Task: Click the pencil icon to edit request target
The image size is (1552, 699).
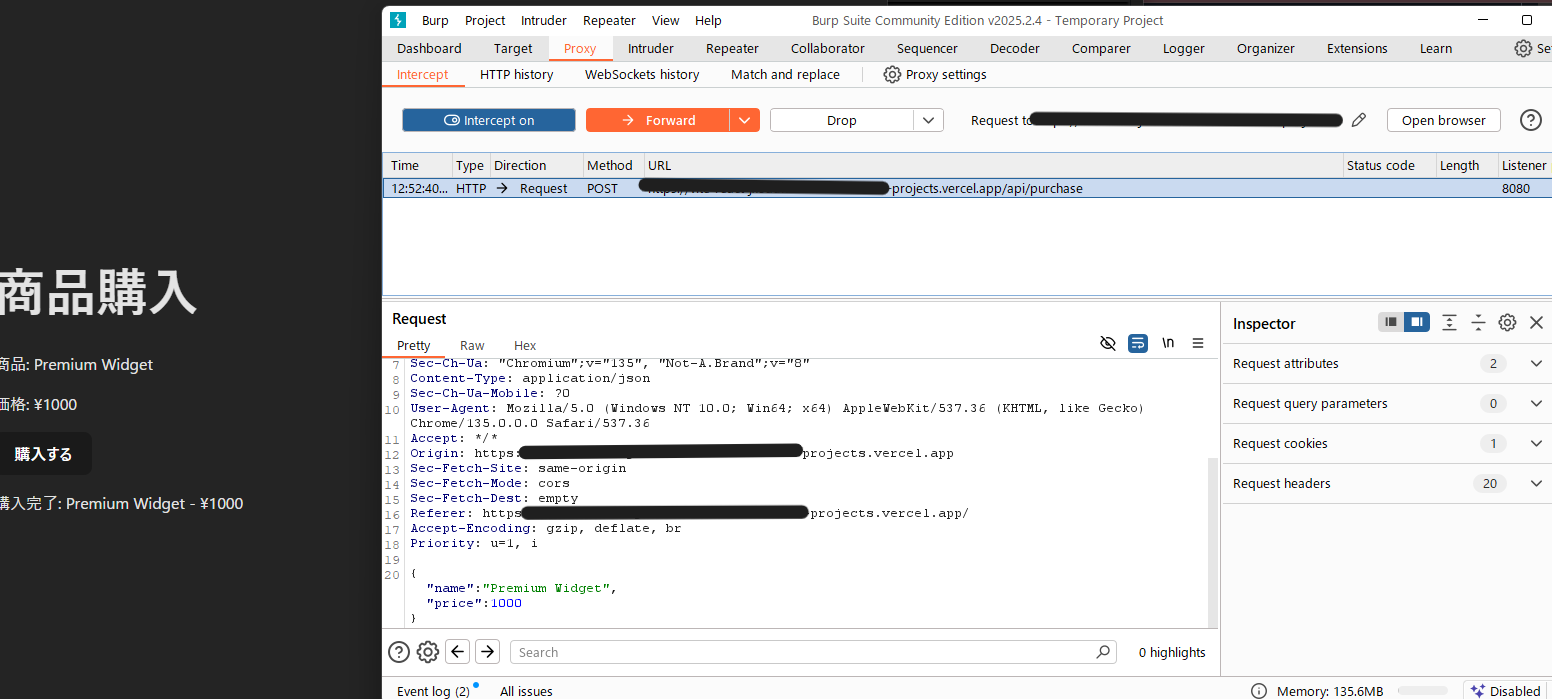Action: [x=1358, y=120]
